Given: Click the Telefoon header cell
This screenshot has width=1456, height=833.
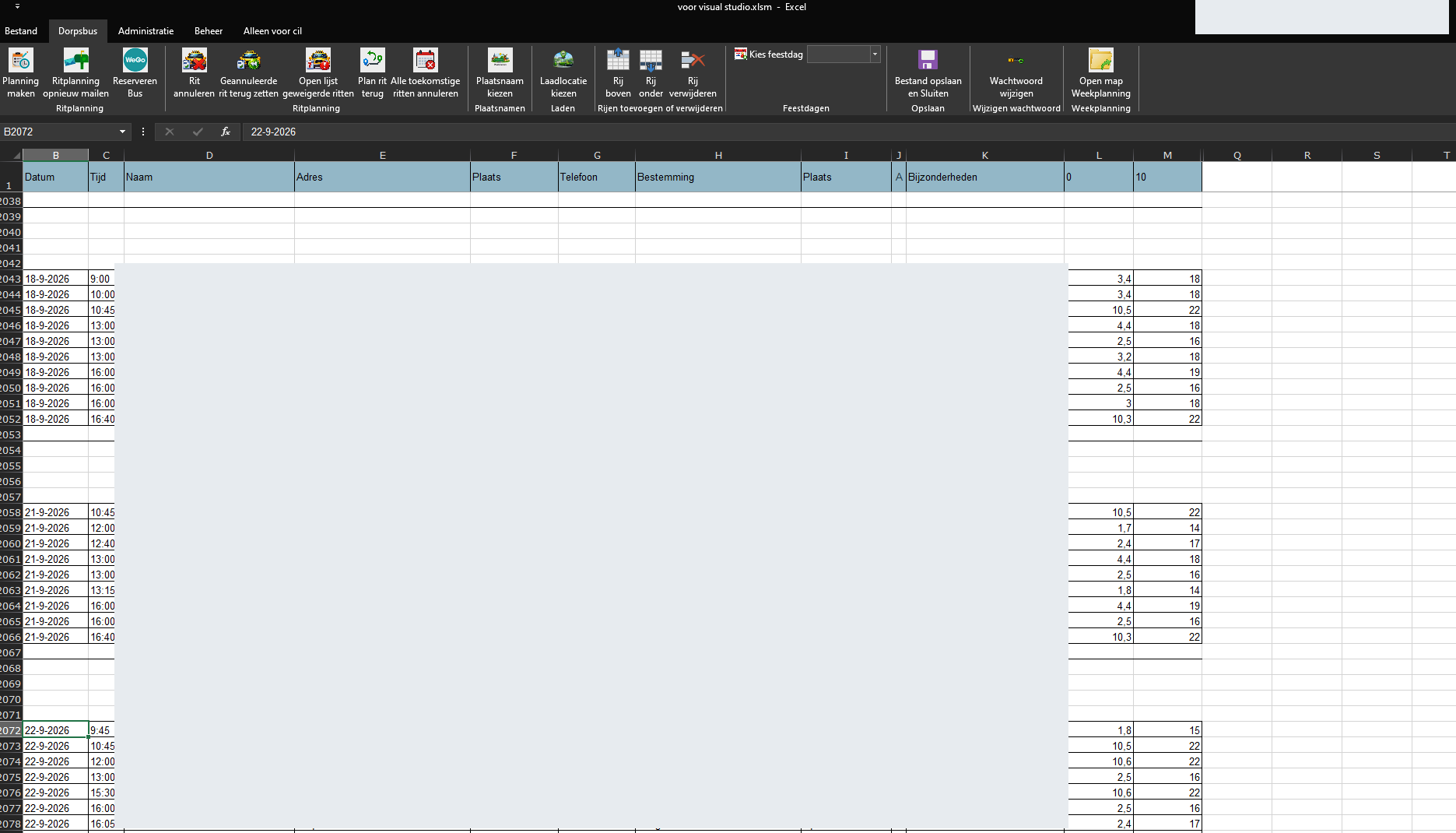Looking at the screenshot, I should coord(597,177).
